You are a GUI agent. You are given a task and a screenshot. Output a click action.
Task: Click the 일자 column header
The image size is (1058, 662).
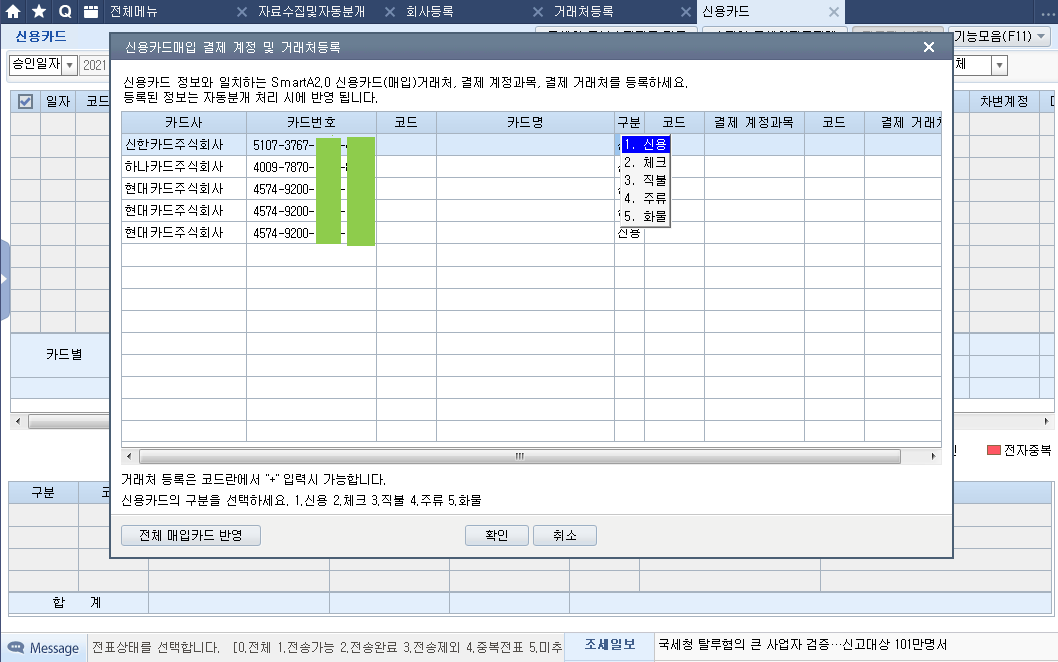58,101
